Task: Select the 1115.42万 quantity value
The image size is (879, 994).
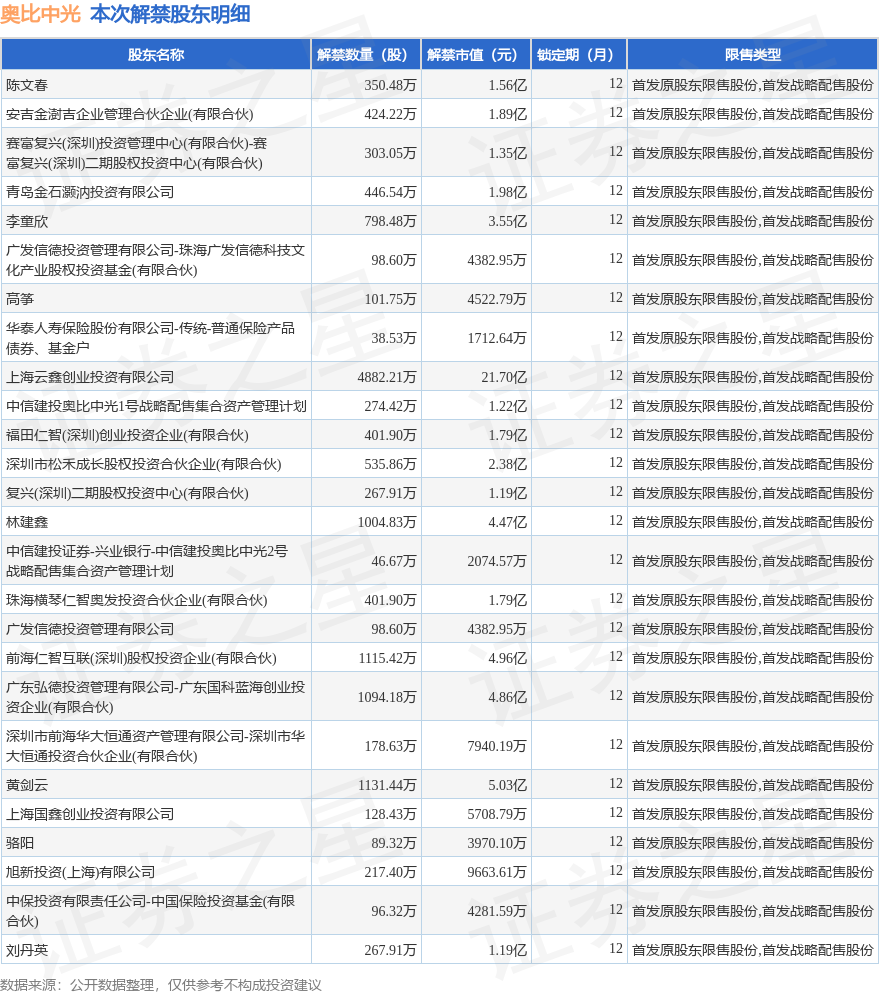Action: [x=387, y=659]
